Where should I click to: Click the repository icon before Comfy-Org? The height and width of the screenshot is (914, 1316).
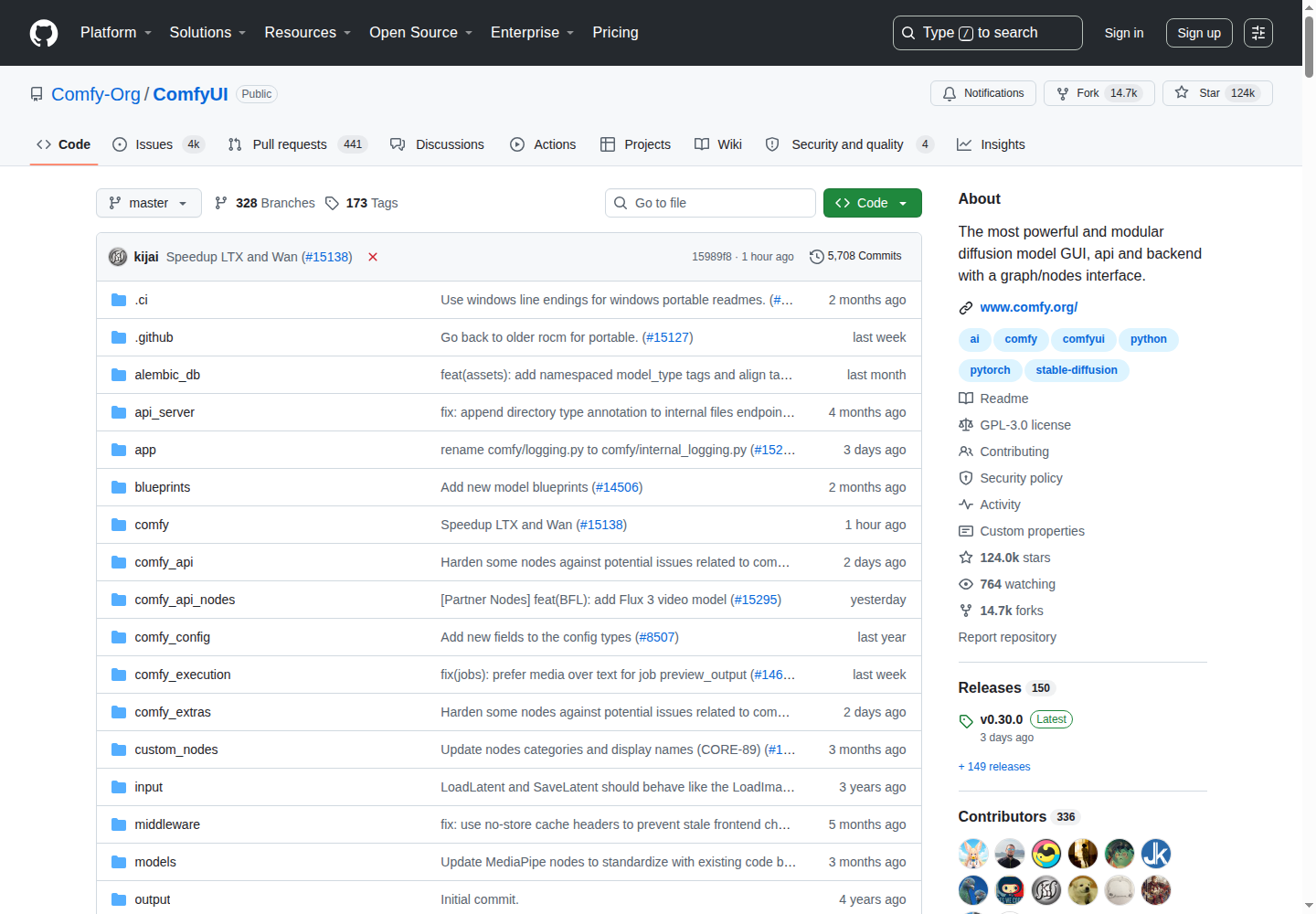coord(37,94)
